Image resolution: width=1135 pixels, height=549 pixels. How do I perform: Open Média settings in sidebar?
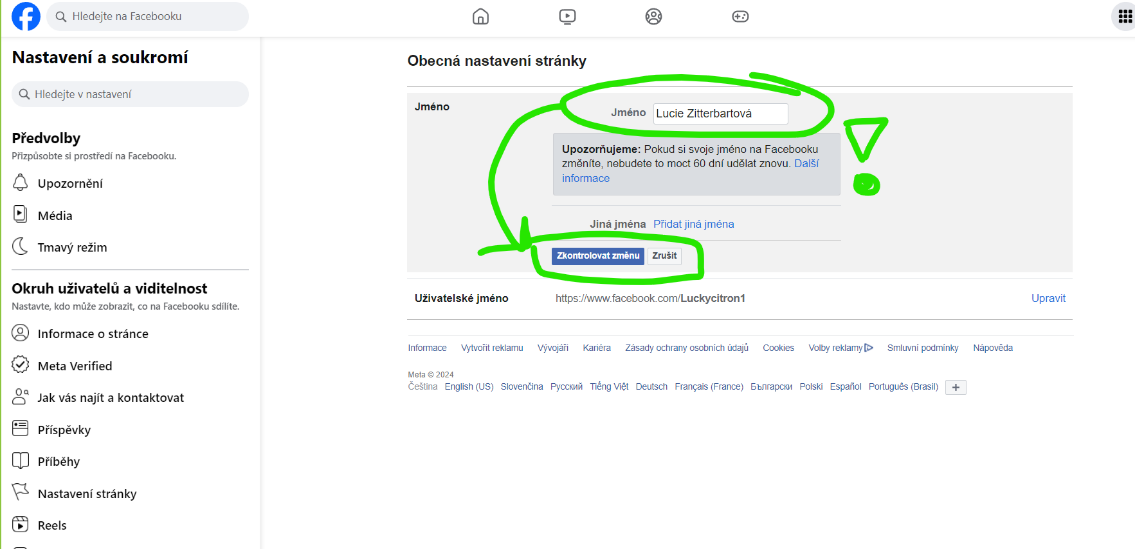(x=55, y=215)
